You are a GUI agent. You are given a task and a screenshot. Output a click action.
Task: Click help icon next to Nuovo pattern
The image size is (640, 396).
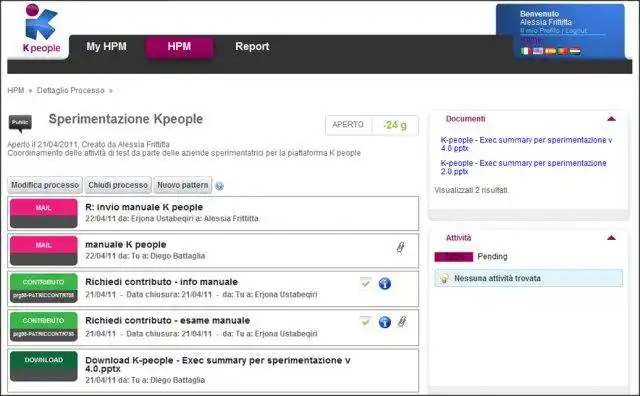coord(219,186)
